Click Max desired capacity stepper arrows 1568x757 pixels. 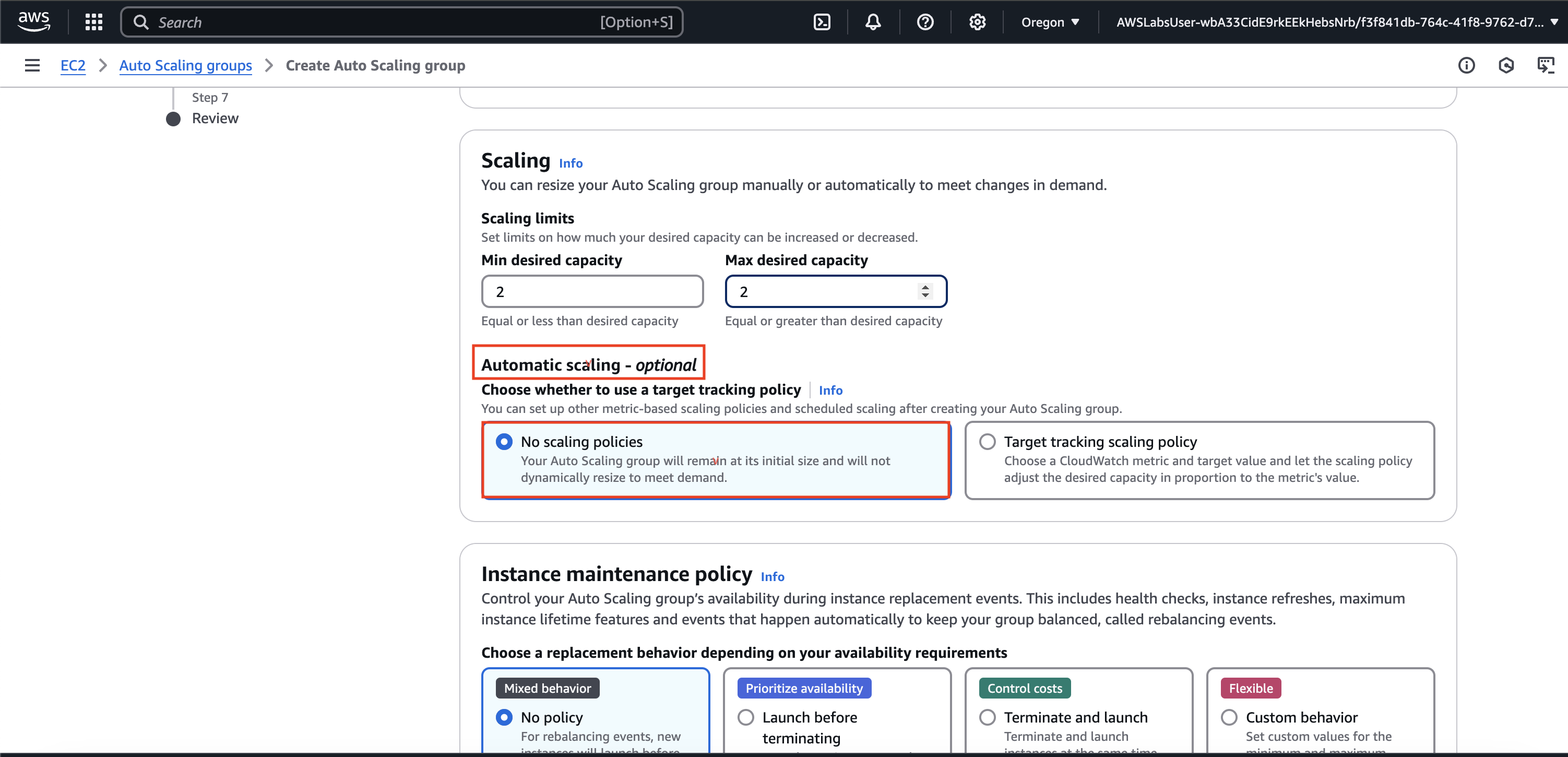coord(924,292)
